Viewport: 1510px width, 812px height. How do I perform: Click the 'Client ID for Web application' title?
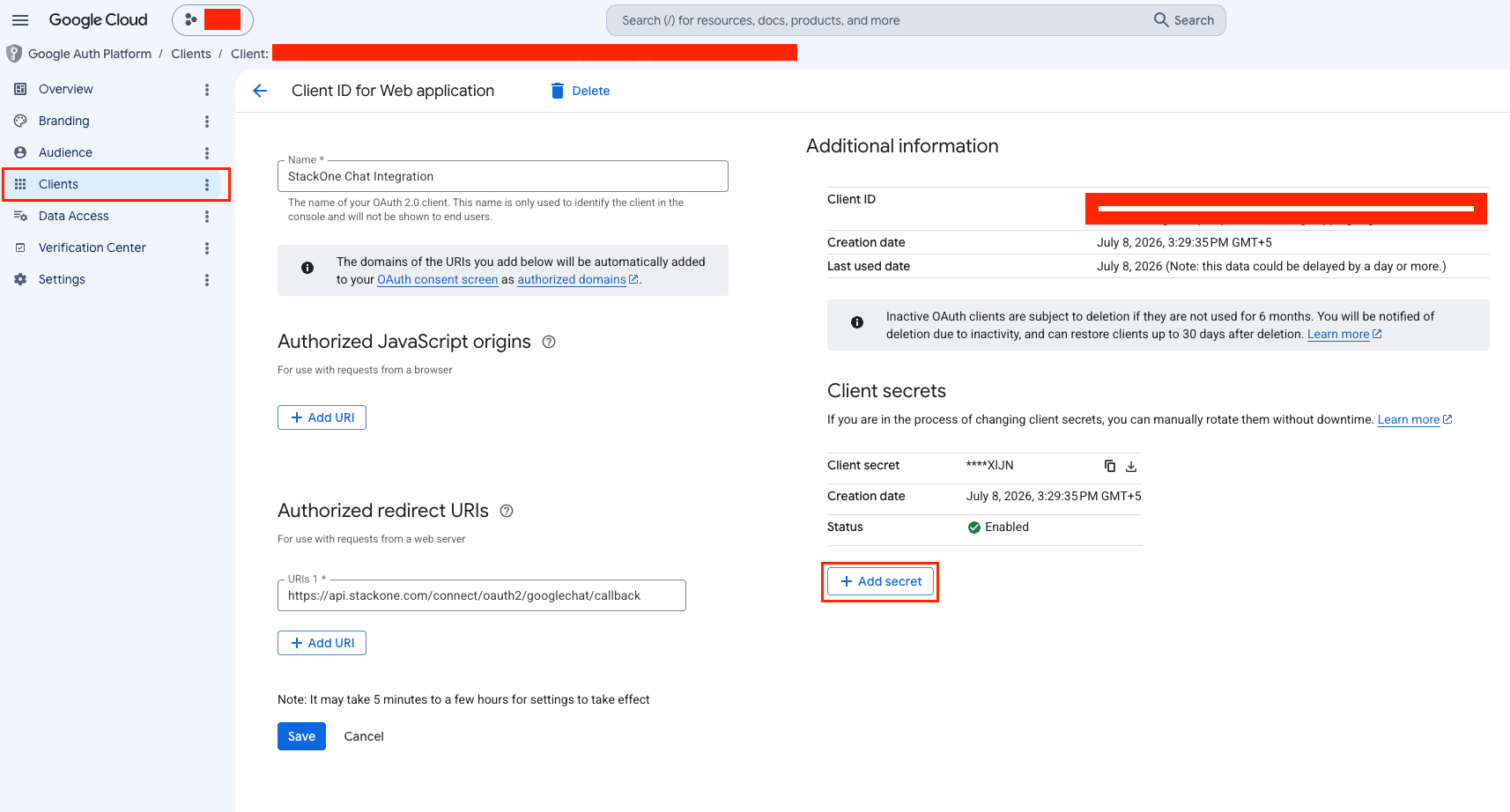pyautogui.click(x=393, y=91)
